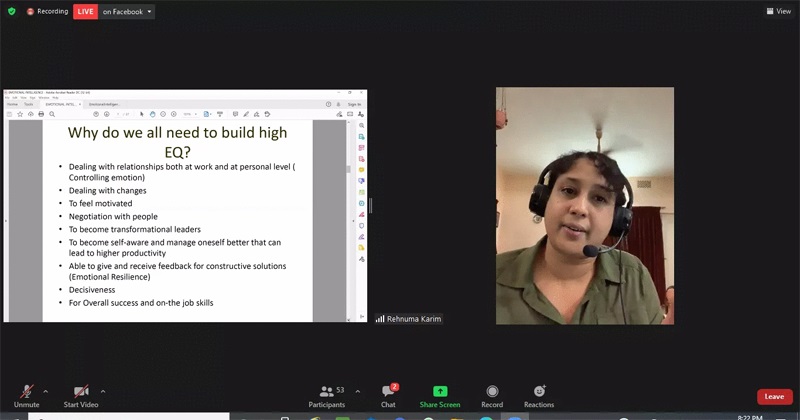The height and width of the screenshot is (420, 800).
Task: Select the Home tab in the shared Acrobat window
Action: point(12,104)
